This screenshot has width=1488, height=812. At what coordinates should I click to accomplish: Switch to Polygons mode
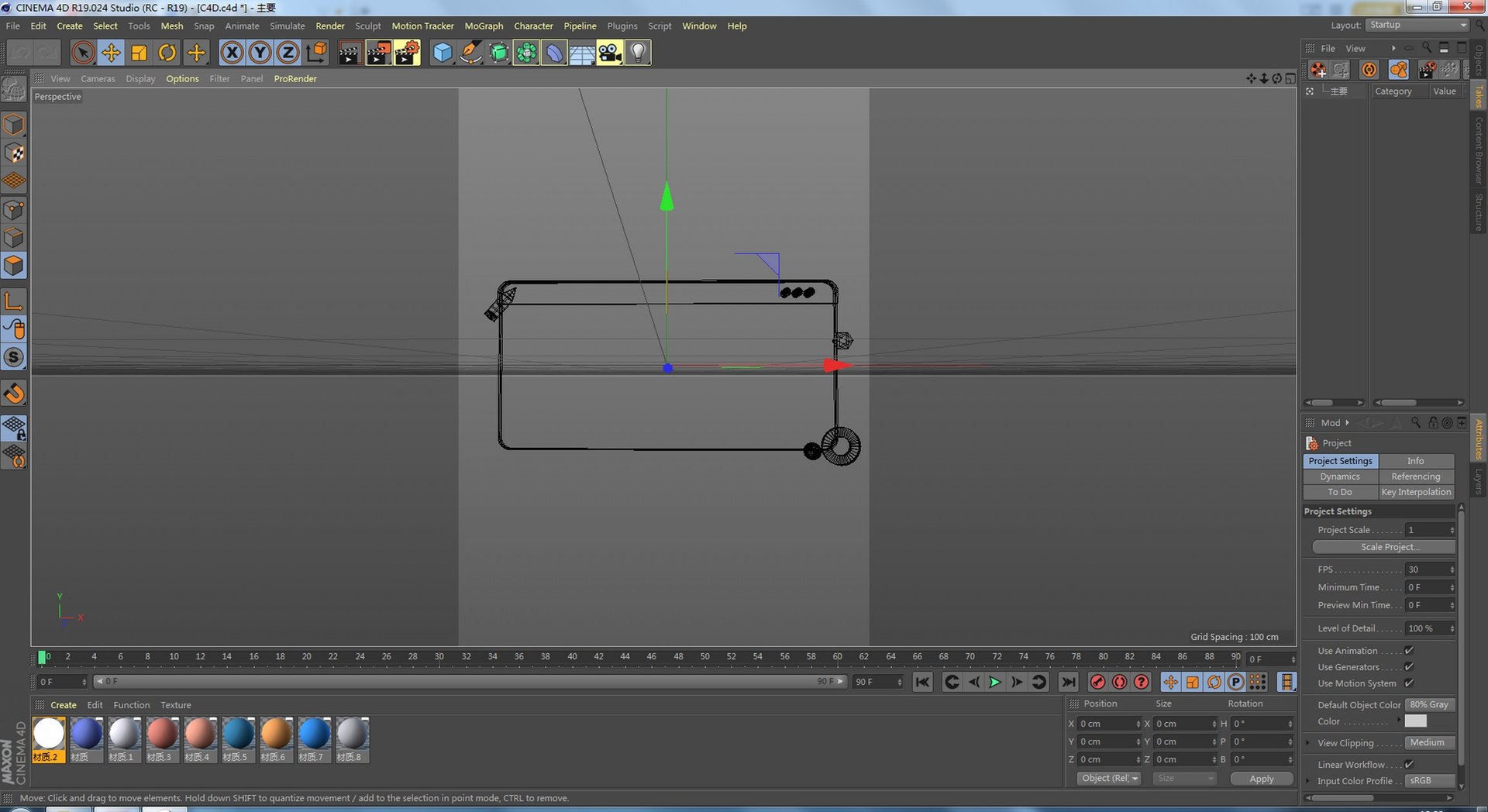[x=14, y=267]
